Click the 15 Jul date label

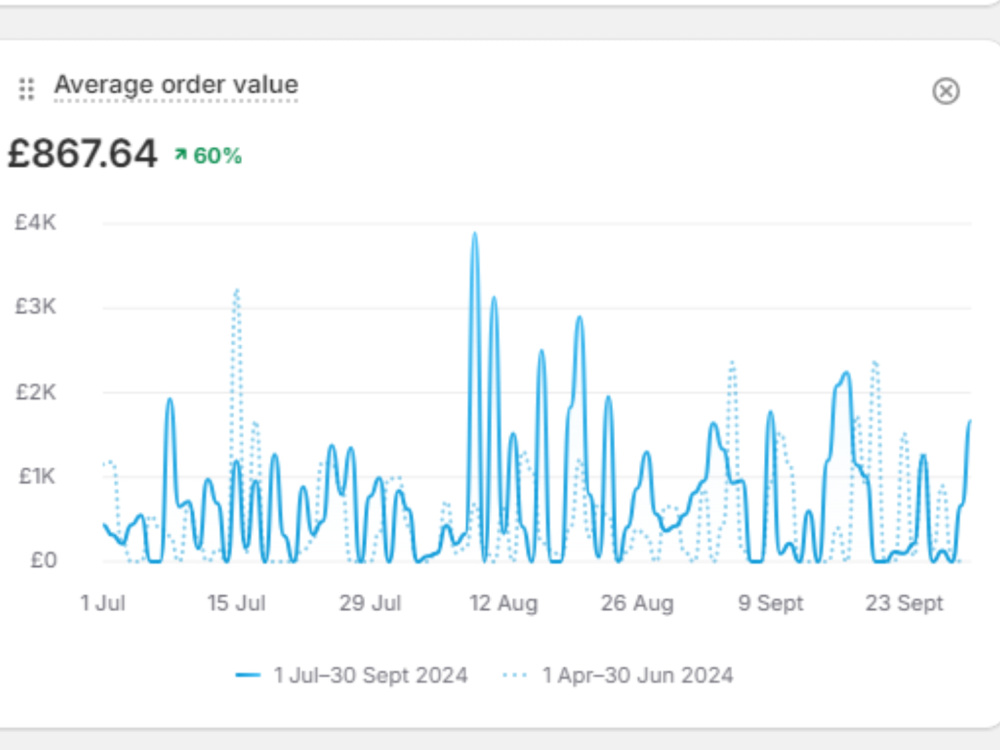[x=236, y=603]
